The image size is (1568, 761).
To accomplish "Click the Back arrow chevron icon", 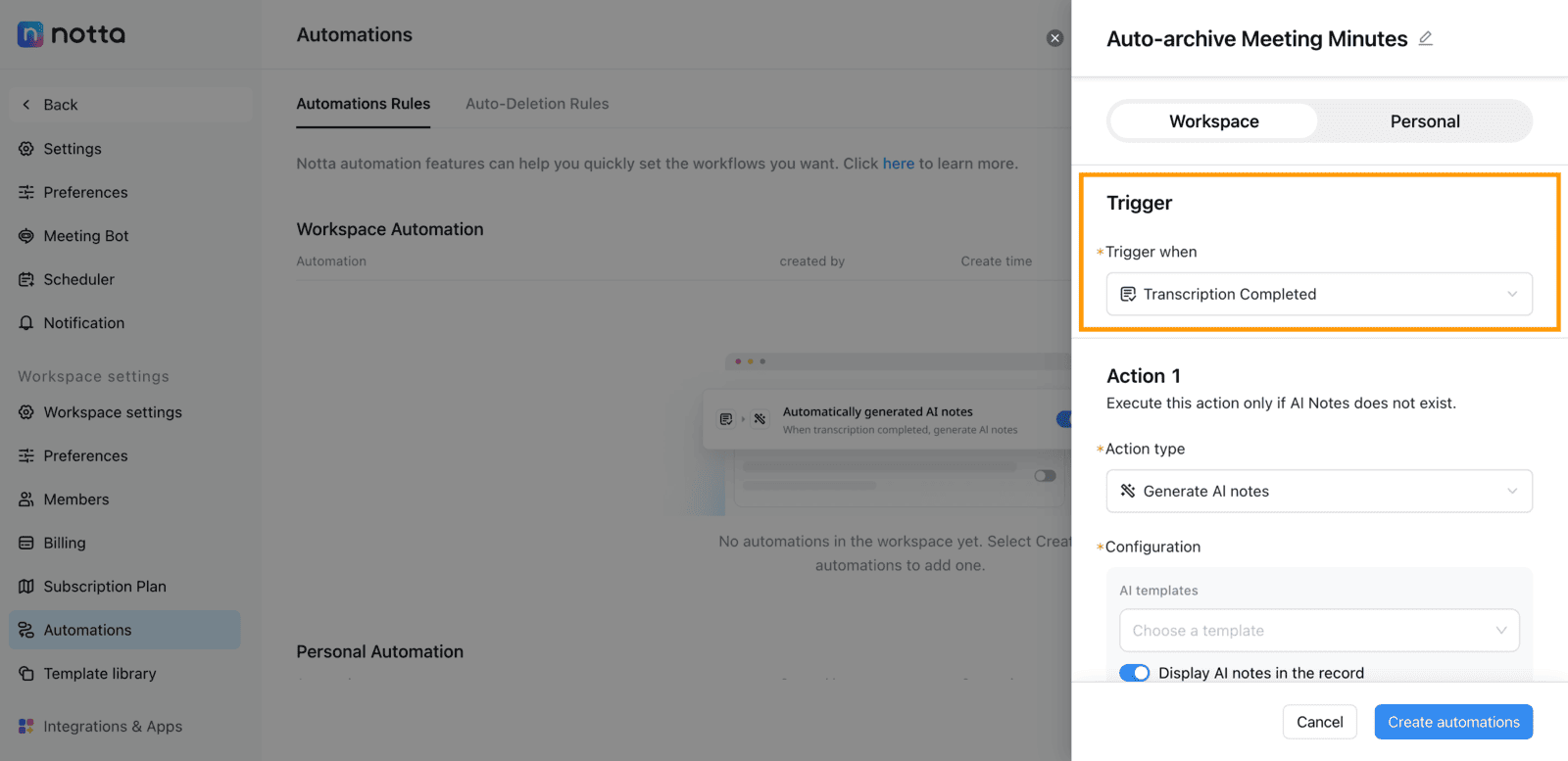I will point(26,105).
